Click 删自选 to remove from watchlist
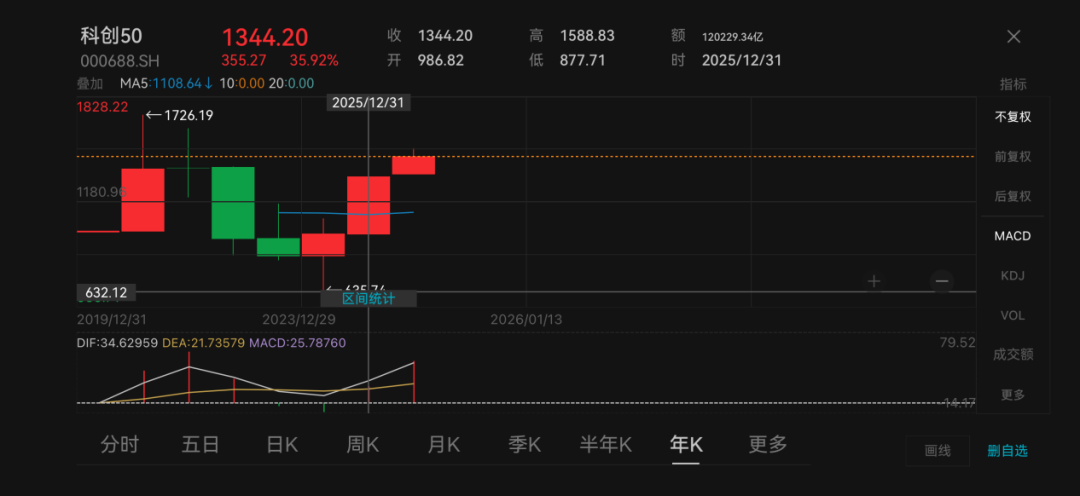This screenshot has width=1080, height=496. click(1007, 451)
